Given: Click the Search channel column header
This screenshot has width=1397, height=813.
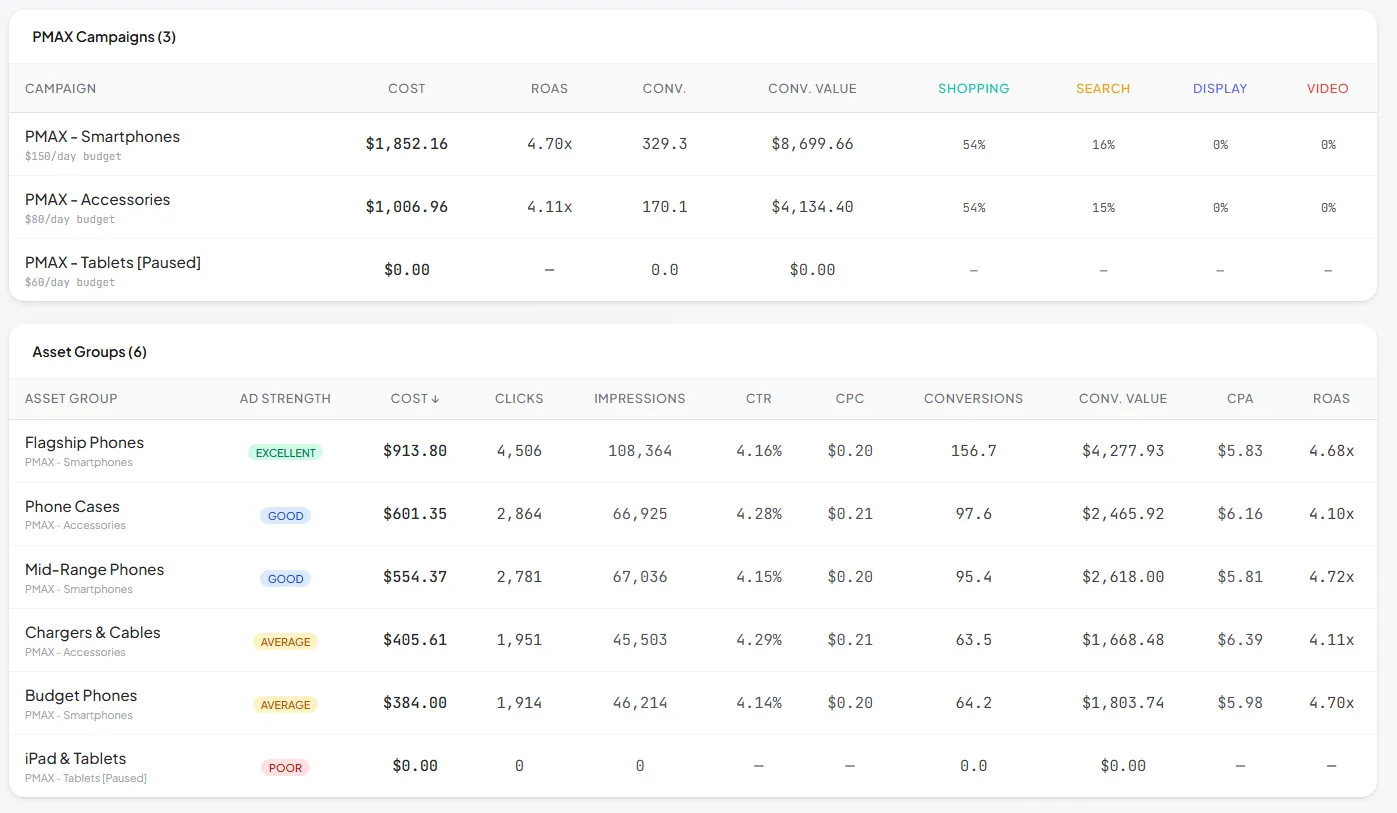Looking at the screenshot, I should tap(1103, 88).
